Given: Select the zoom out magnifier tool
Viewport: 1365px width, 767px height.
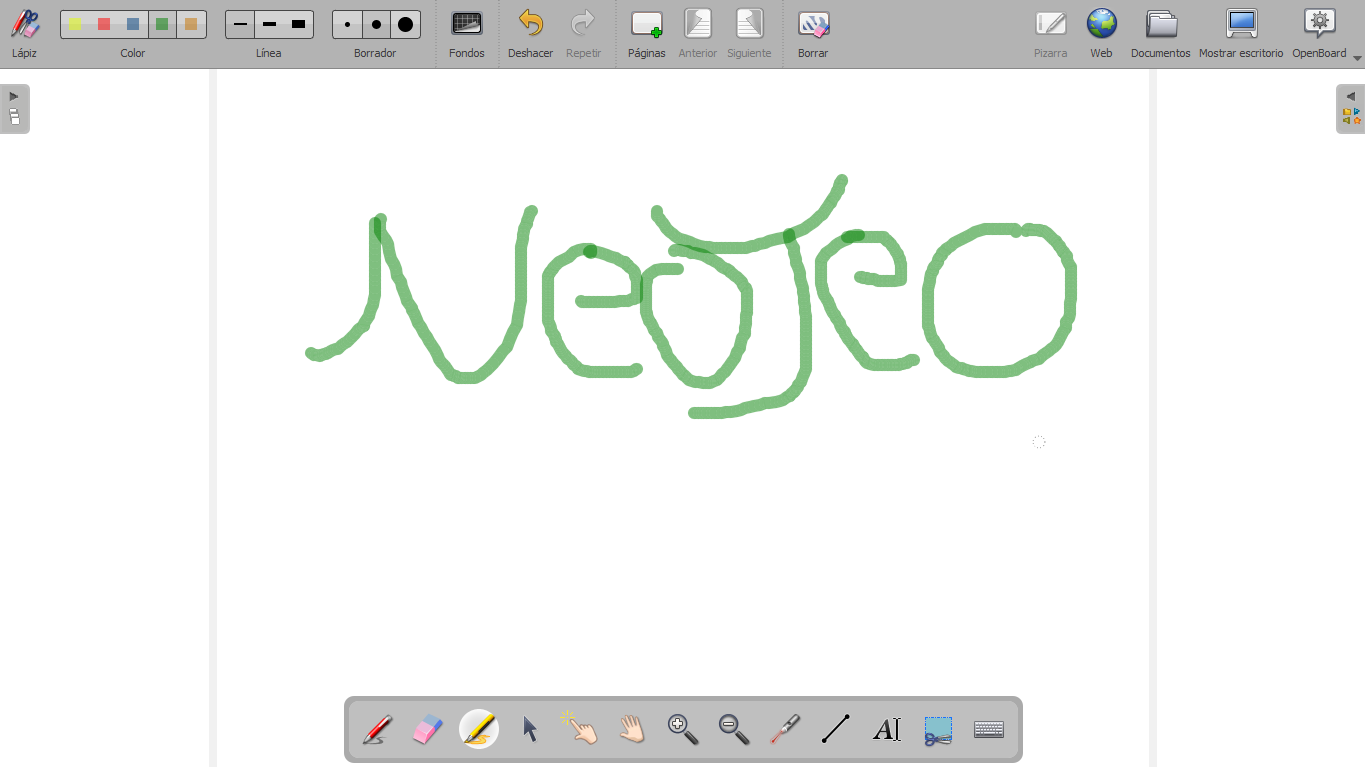Looking at the screenshot, I should 734,729.
